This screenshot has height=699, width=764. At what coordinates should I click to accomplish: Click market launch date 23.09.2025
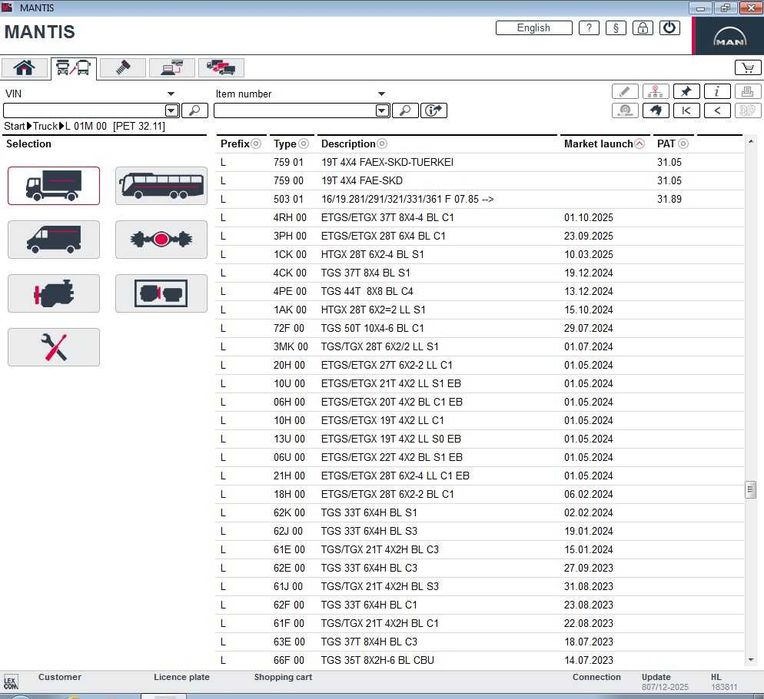point(589,236)
